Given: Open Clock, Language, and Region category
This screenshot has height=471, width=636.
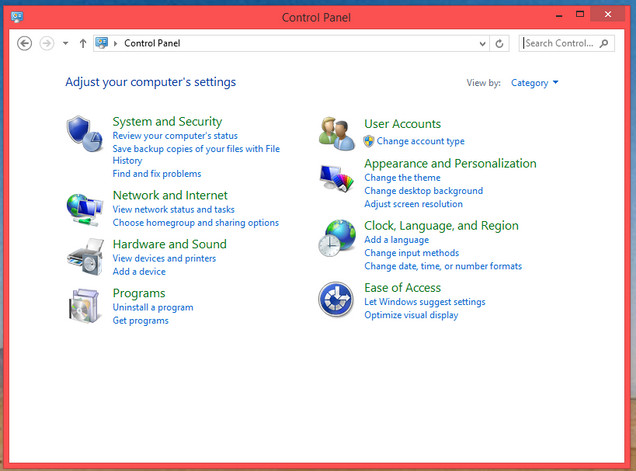Looking at the screenshot, I should pyautogui.click(x=441, y=226).
